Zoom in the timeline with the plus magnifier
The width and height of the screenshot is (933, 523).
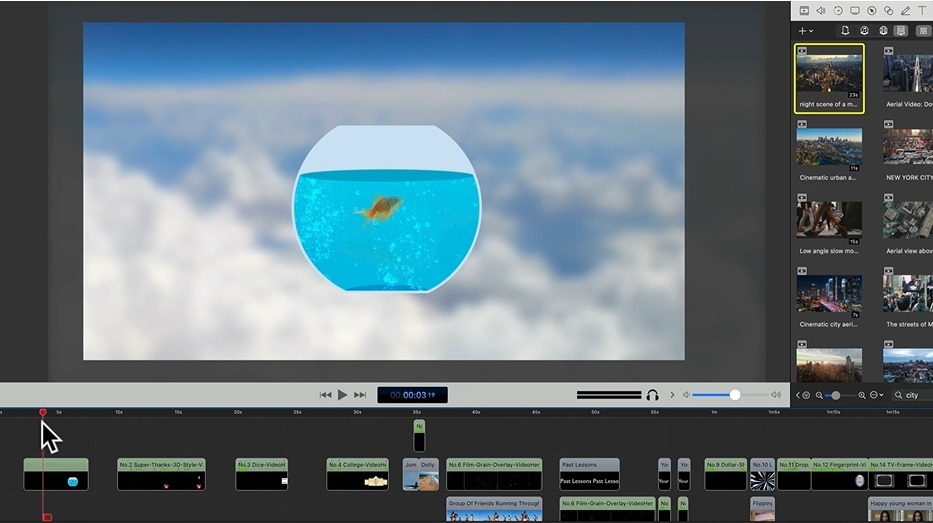pyautogui.click(x=862, y=395)
